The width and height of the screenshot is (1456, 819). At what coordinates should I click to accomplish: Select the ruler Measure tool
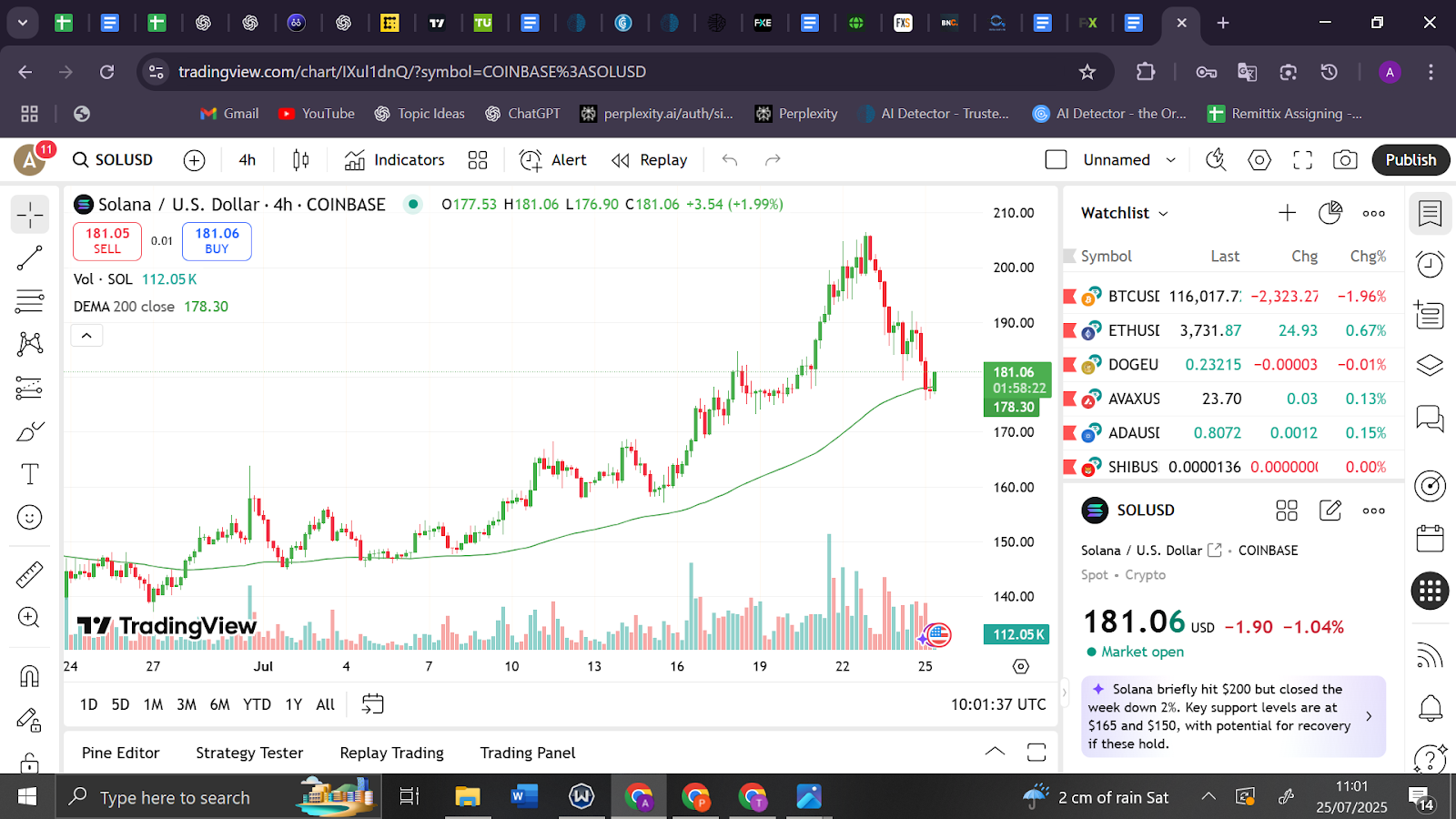click(x=29, y=574)
